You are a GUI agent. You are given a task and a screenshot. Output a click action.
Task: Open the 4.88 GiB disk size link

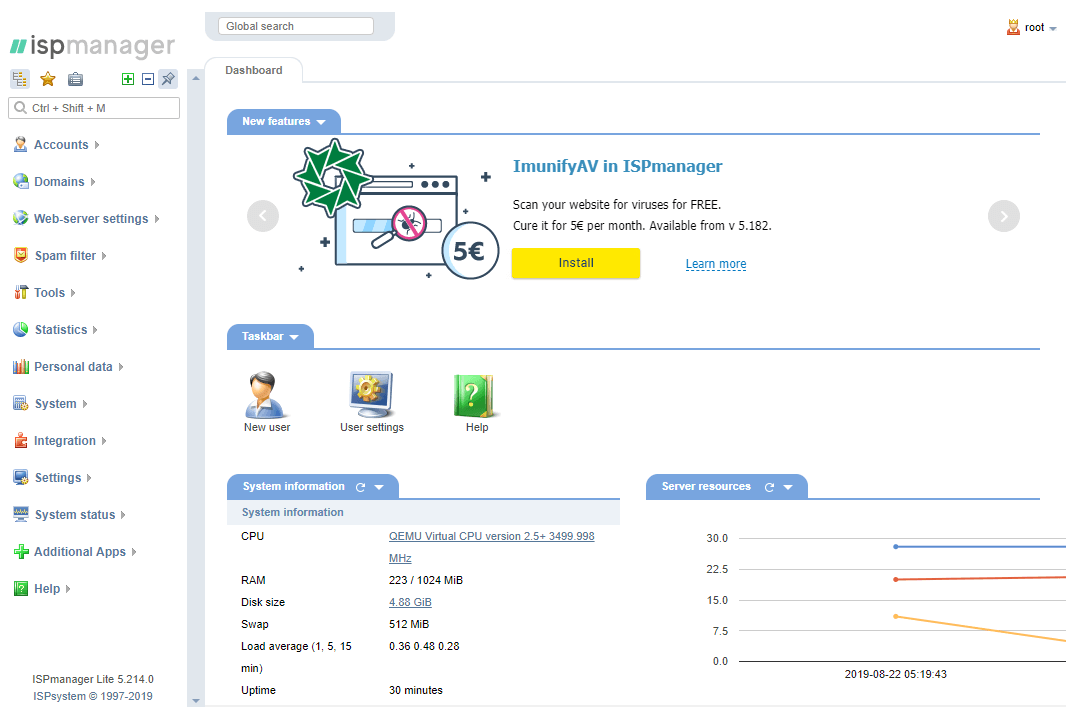410,602
